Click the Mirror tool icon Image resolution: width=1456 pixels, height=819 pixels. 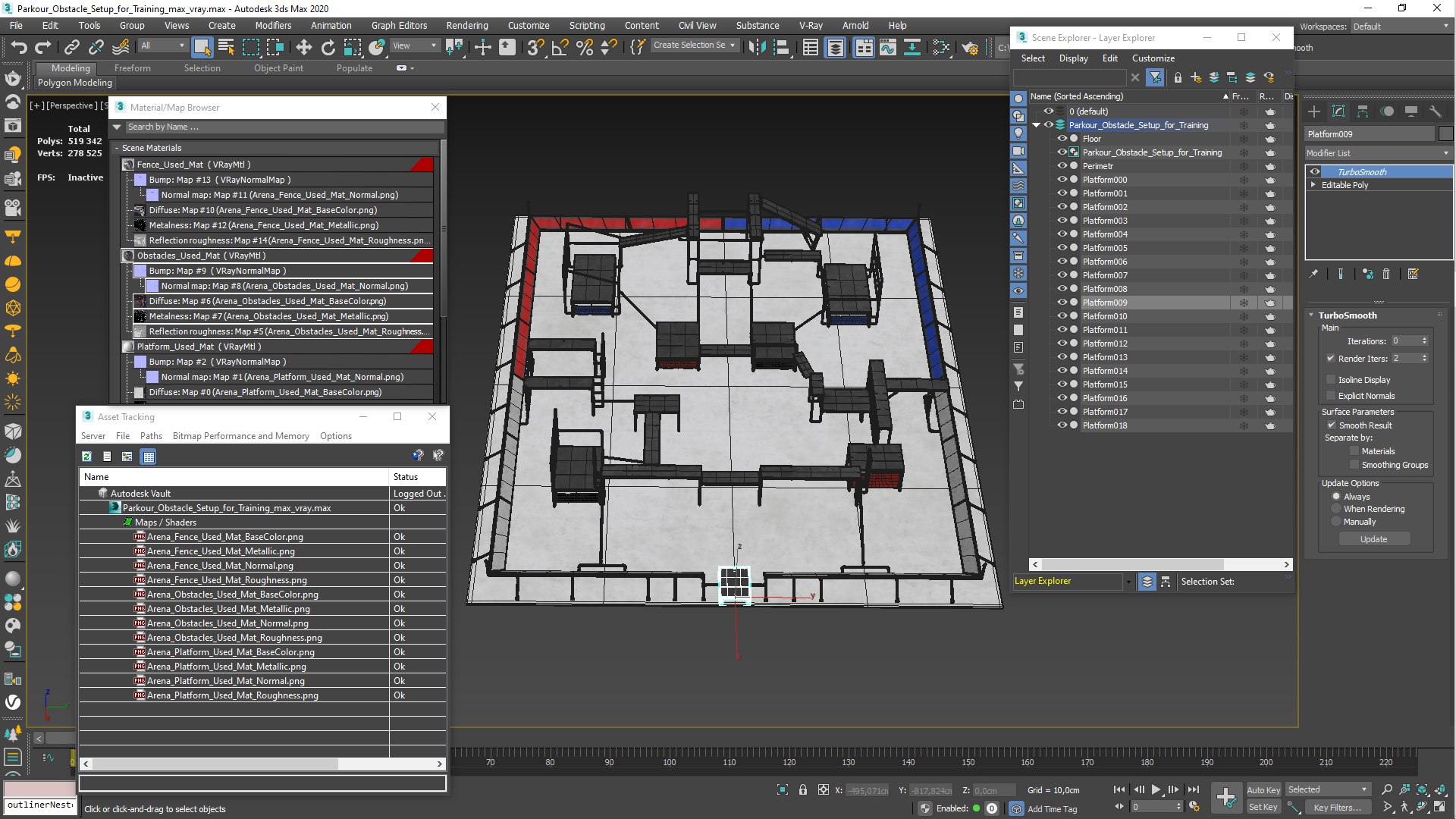pos(757,48)
